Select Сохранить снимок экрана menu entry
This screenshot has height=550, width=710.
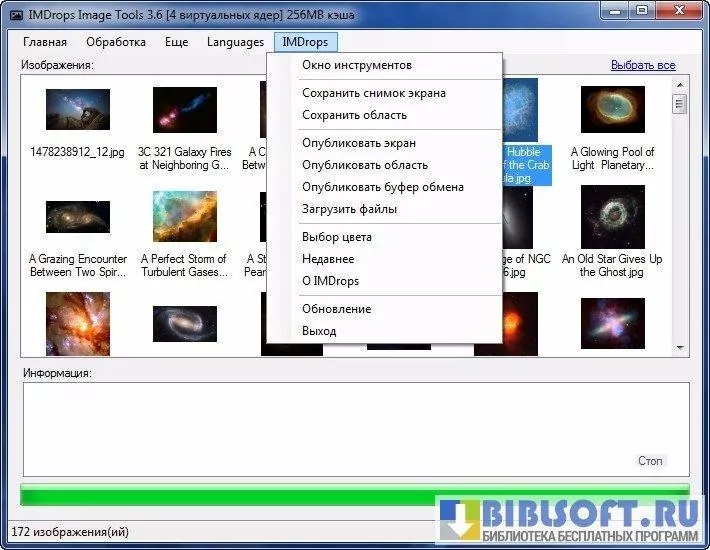(x=374, y=93)
